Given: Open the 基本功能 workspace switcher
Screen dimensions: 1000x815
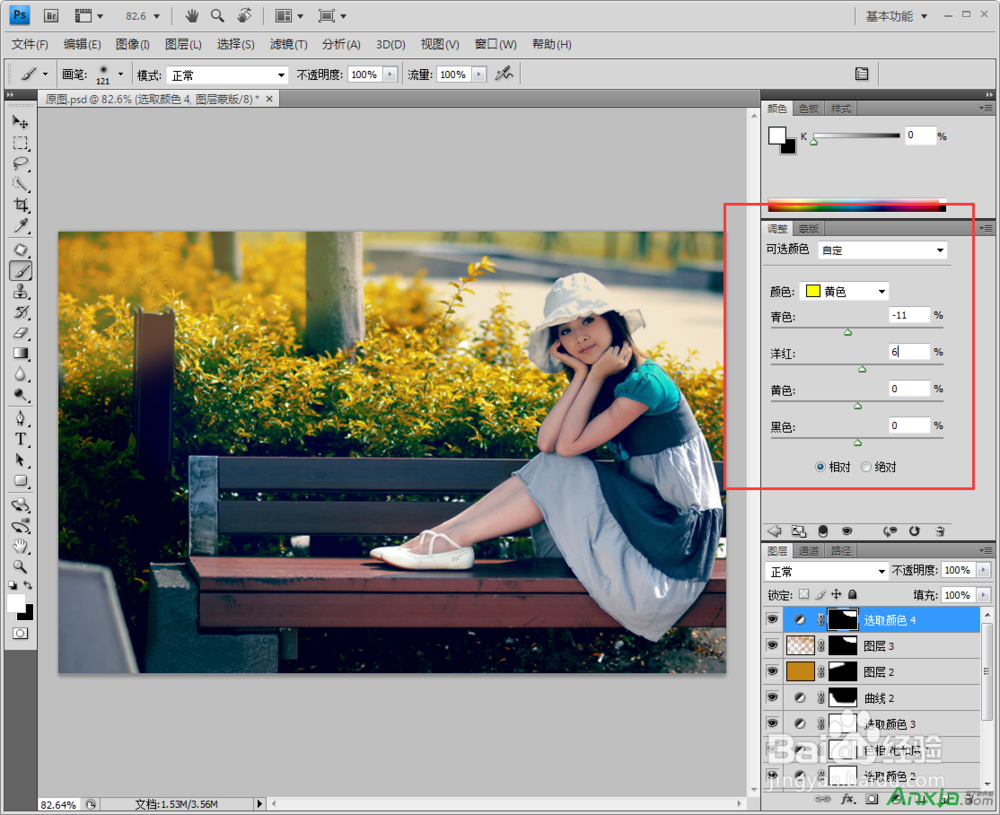Looking at the screenshot, I should 896,16.
